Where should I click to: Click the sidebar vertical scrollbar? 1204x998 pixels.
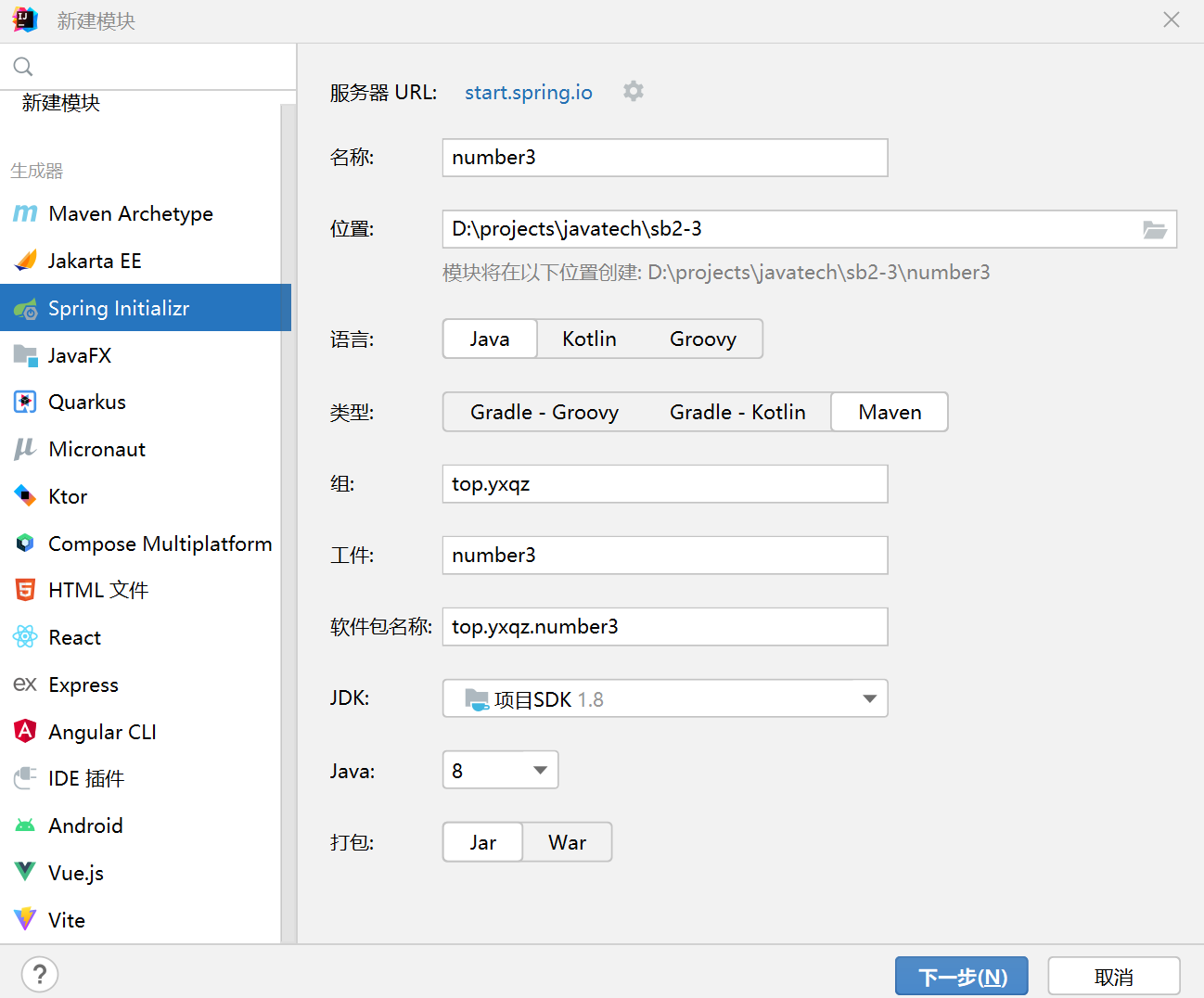[x=288, y=524]
